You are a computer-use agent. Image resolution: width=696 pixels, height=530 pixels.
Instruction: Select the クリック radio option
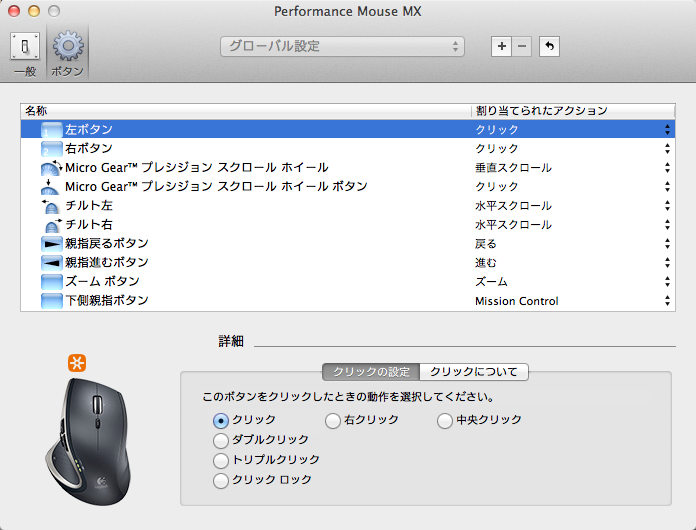click(x=221, y=420)
